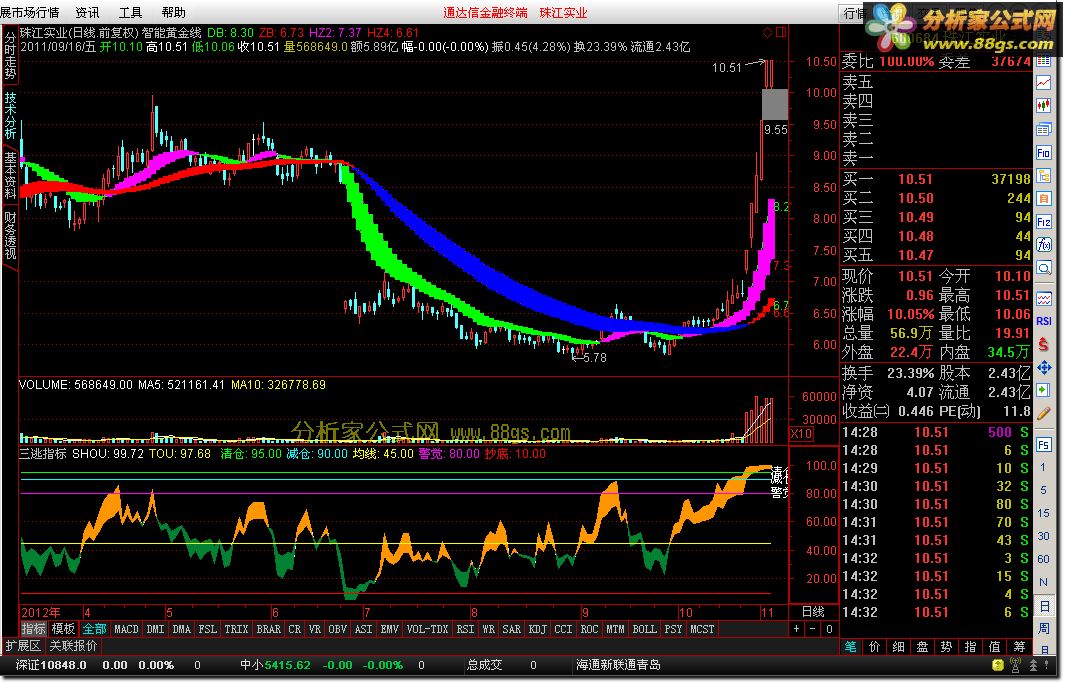Image resolution: width=1065 pixels, height=683 pixels.
Task: Click the Fi2 toolbar icon
Action: point(1043,222)
